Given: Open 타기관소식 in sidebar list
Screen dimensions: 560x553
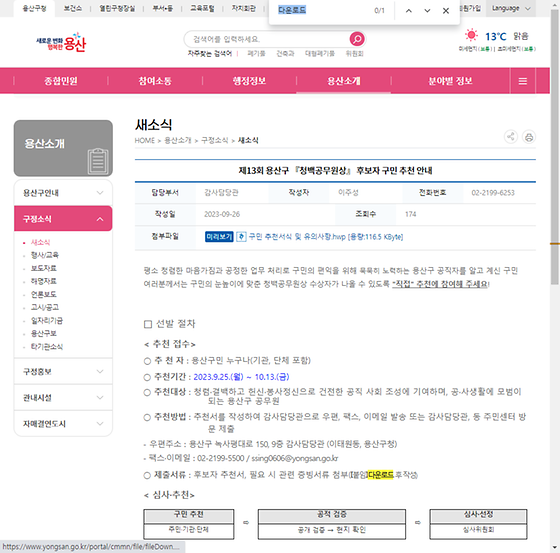Looking at the screenshot, I should (47, 347).
